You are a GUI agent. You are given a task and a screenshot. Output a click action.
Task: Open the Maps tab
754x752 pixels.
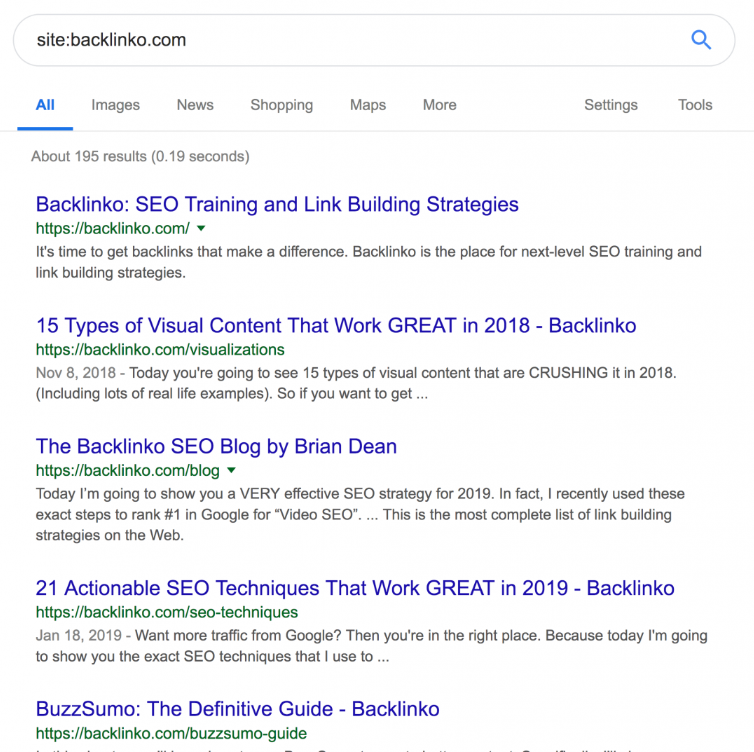click(368, 105)
